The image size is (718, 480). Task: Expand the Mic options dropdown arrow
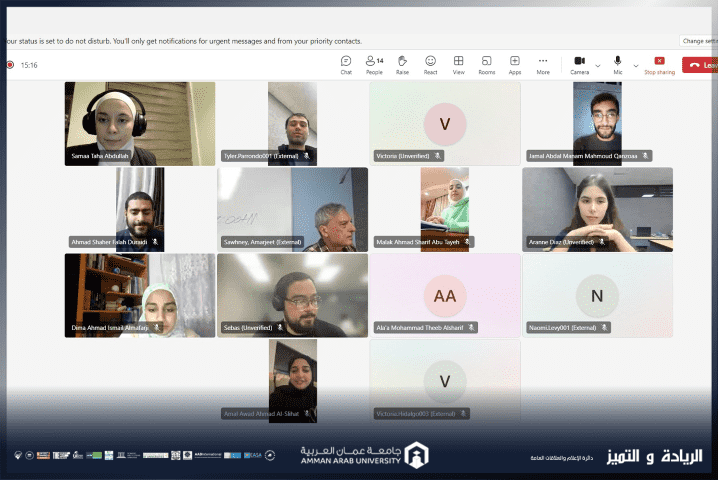tap(636, 65)
